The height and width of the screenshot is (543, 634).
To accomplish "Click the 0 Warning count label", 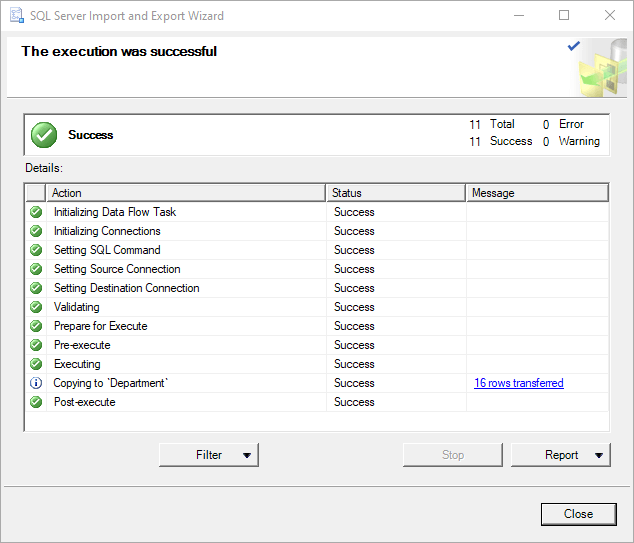I will click(x=571, y=142).
